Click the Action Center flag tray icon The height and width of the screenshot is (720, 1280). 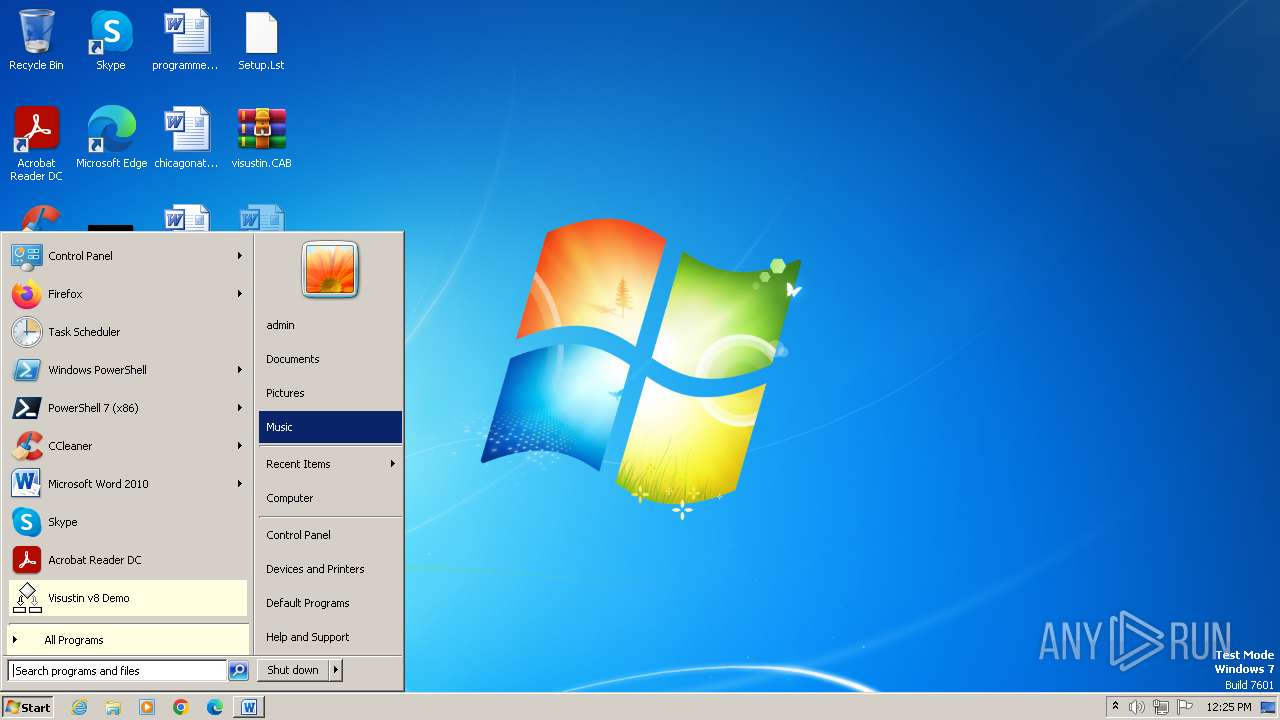(x=1185, y=707)
